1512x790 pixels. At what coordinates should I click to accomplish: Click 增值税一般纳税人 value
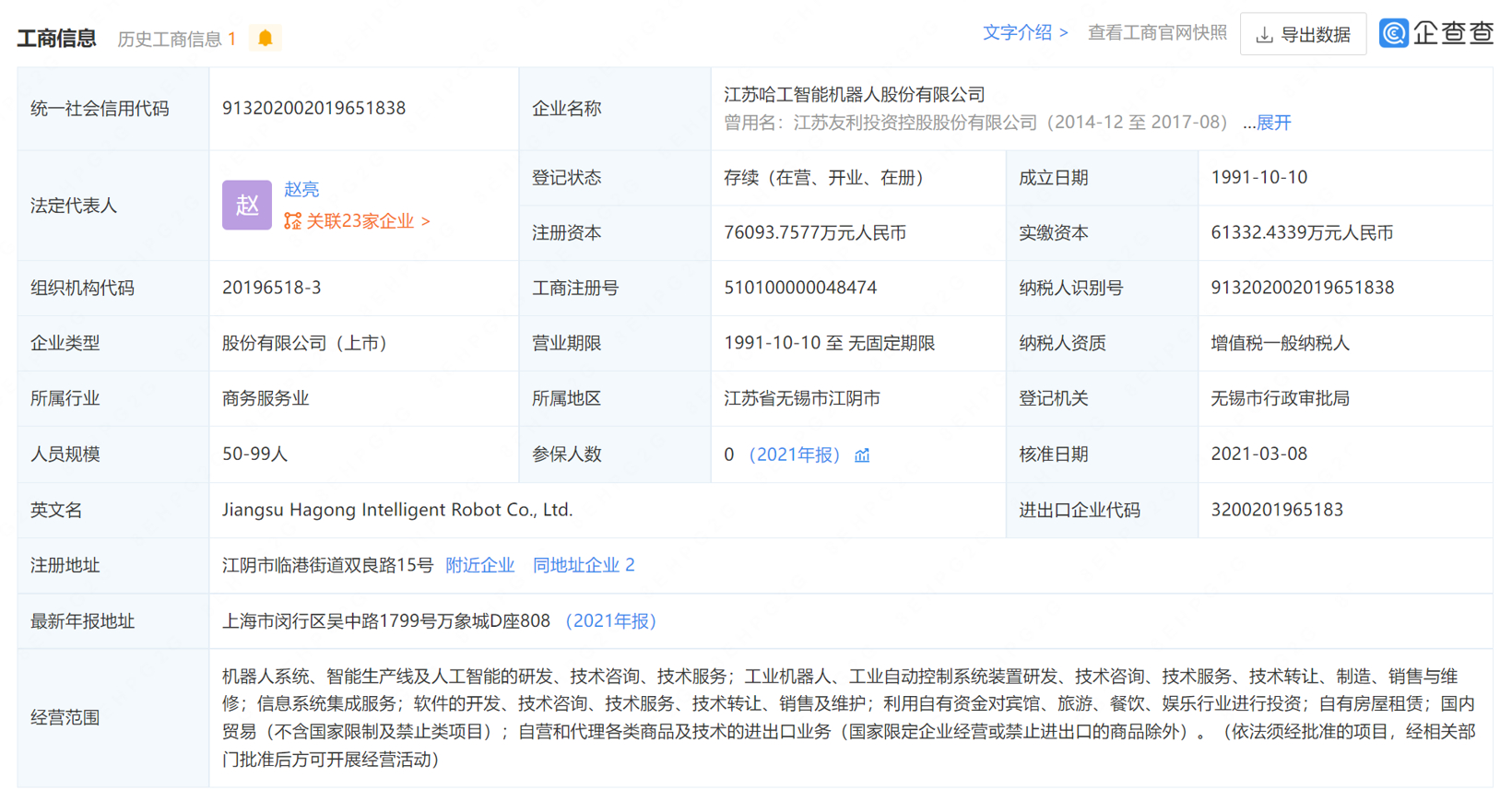tap(1281, 343)
